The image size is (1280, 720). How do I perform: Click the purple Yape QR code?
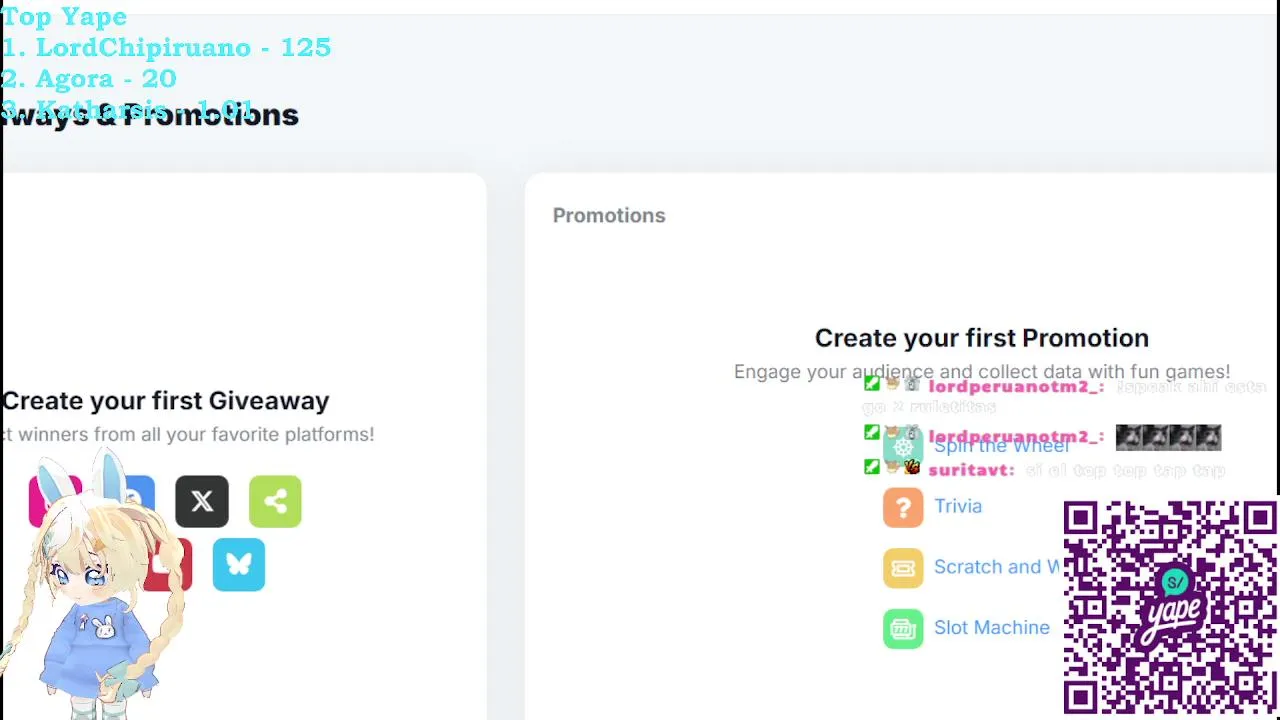(x=1170, y=607)
